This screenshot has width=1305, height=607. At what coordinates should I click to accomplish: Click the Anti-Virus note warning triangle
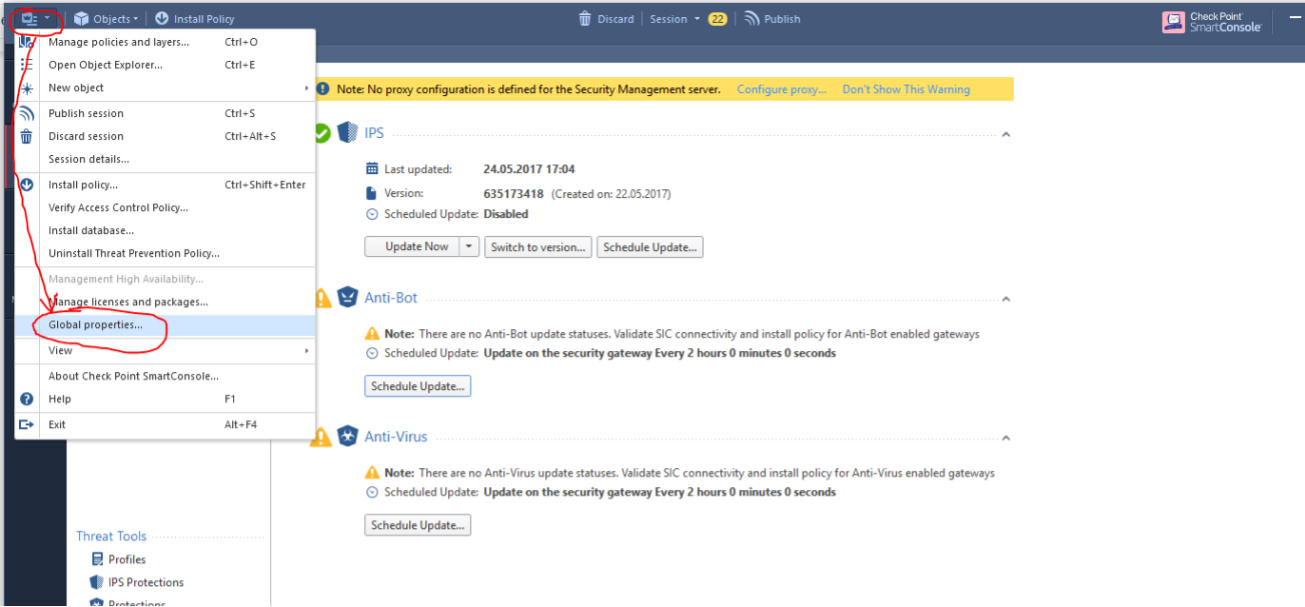[372, 472]
